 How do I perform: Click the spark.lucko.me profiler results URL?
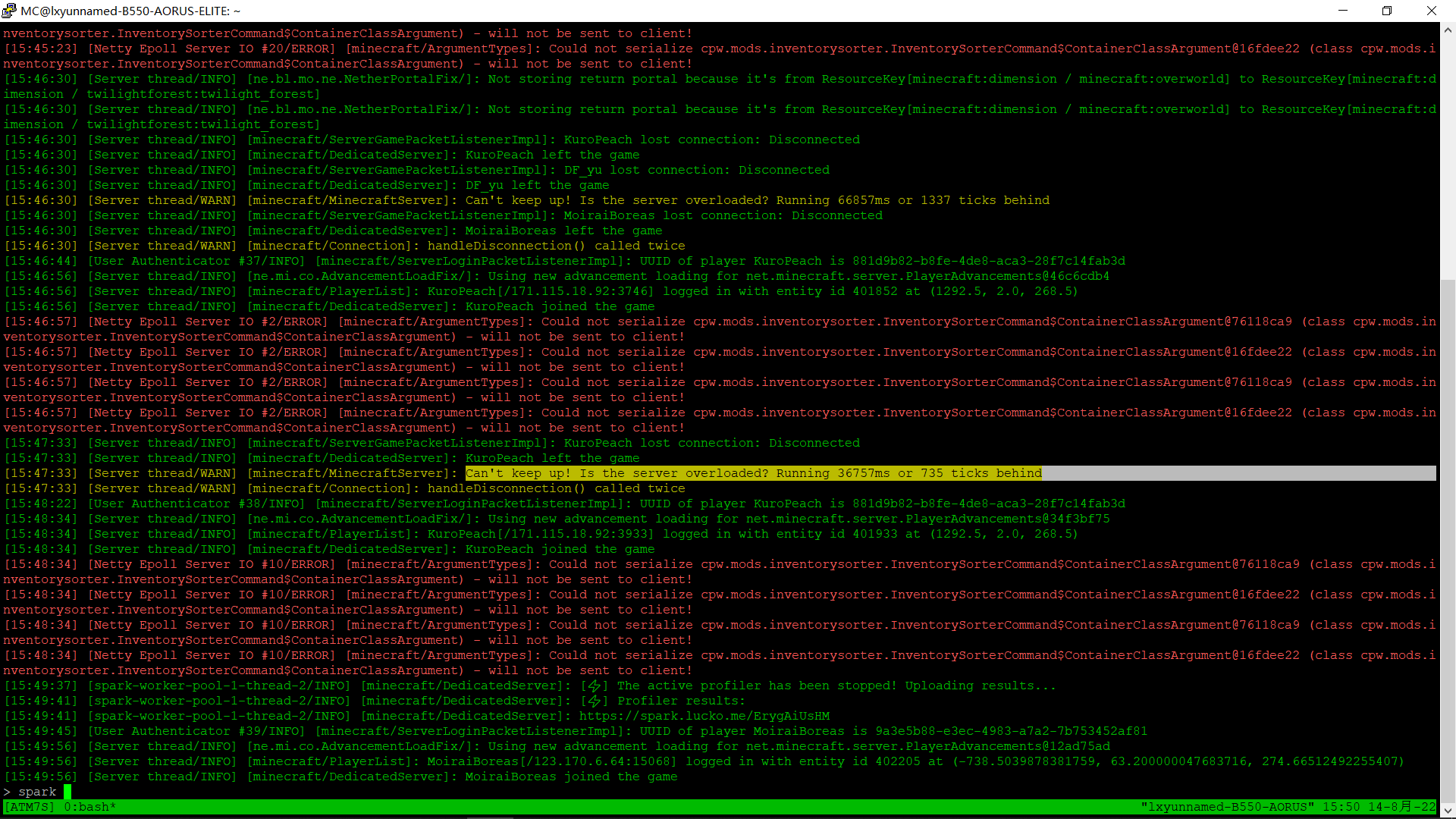tap(704, 716)
